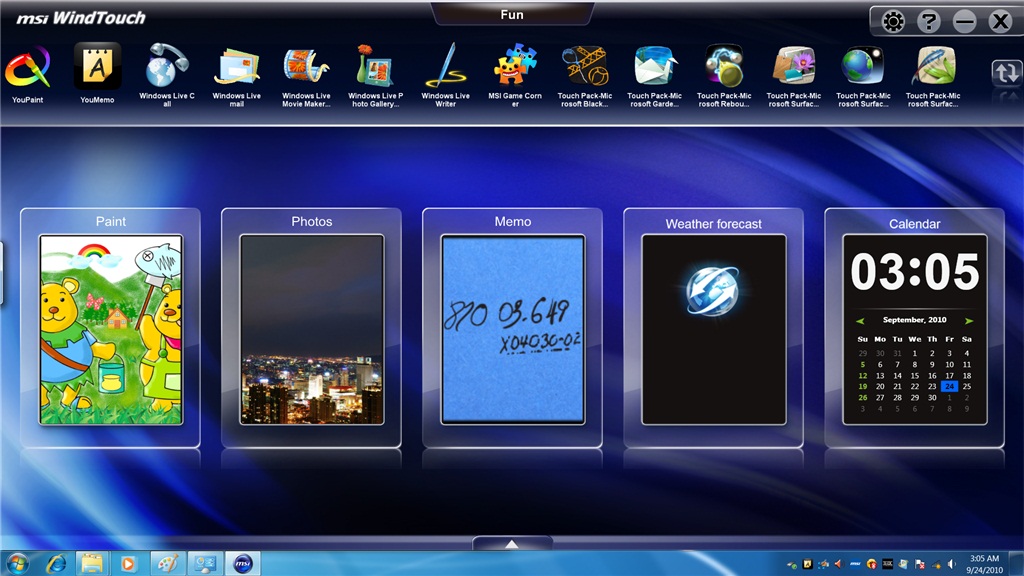This screenshot has width=1024, height=576.
Task: Go to next month in calendar
Action: click(x=968, y=321)
